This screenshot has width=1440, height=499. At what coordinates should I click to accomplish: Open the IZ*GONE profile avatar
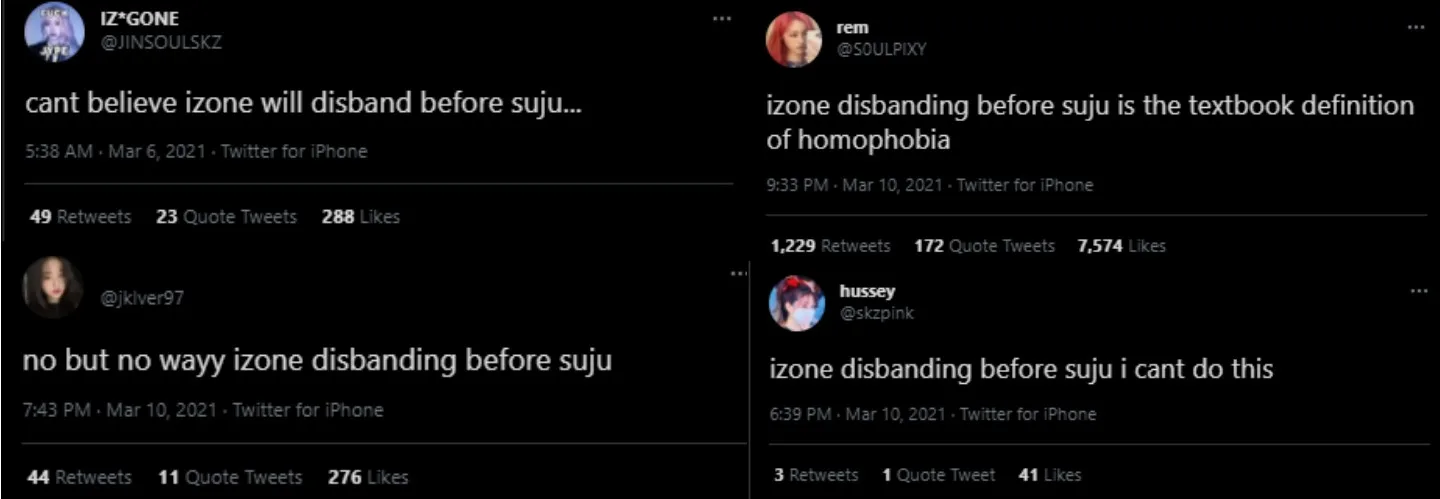pos(55,32)
